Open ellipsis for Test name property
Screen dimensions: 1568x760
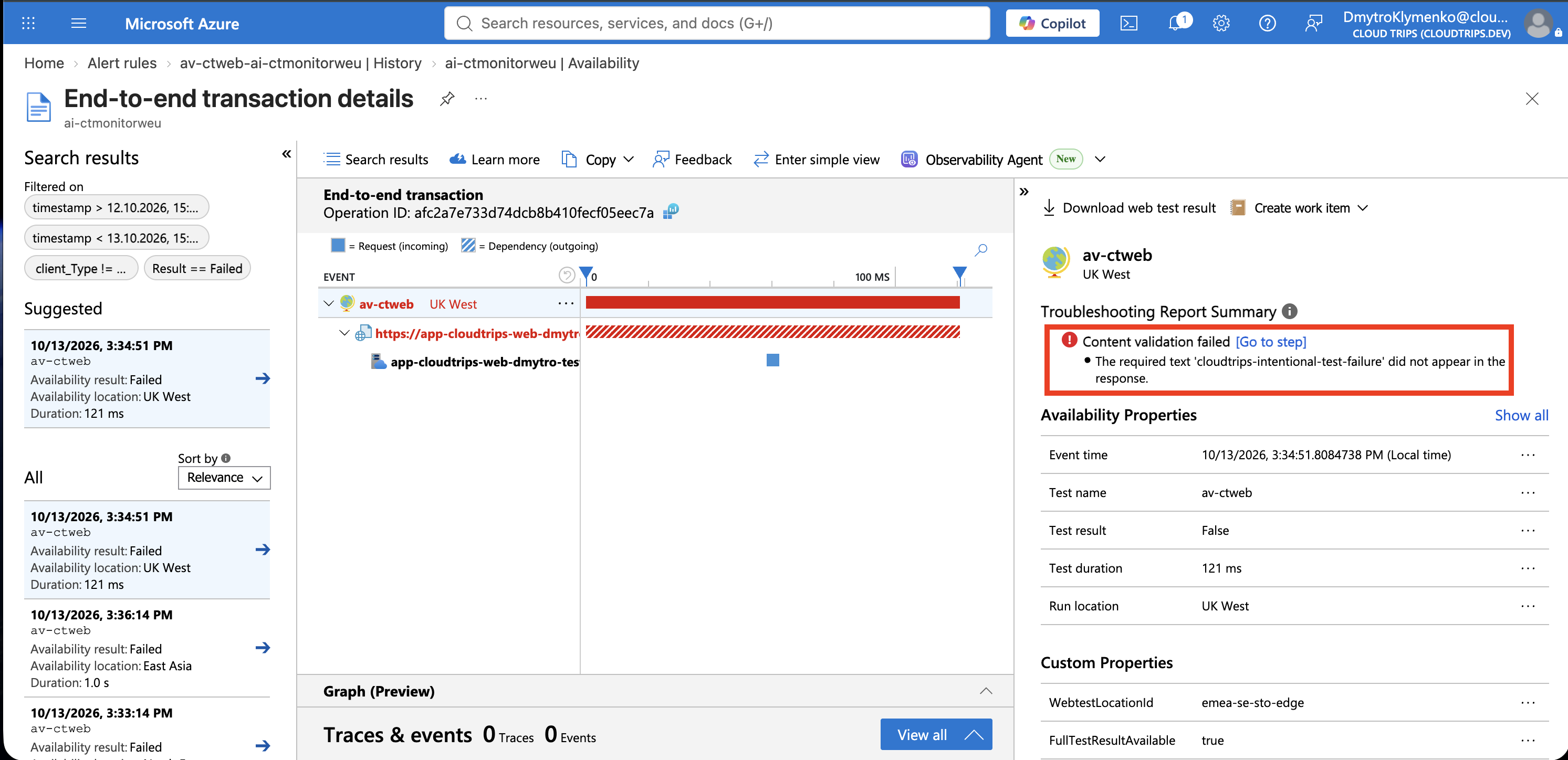click(x=1528, y=493)
